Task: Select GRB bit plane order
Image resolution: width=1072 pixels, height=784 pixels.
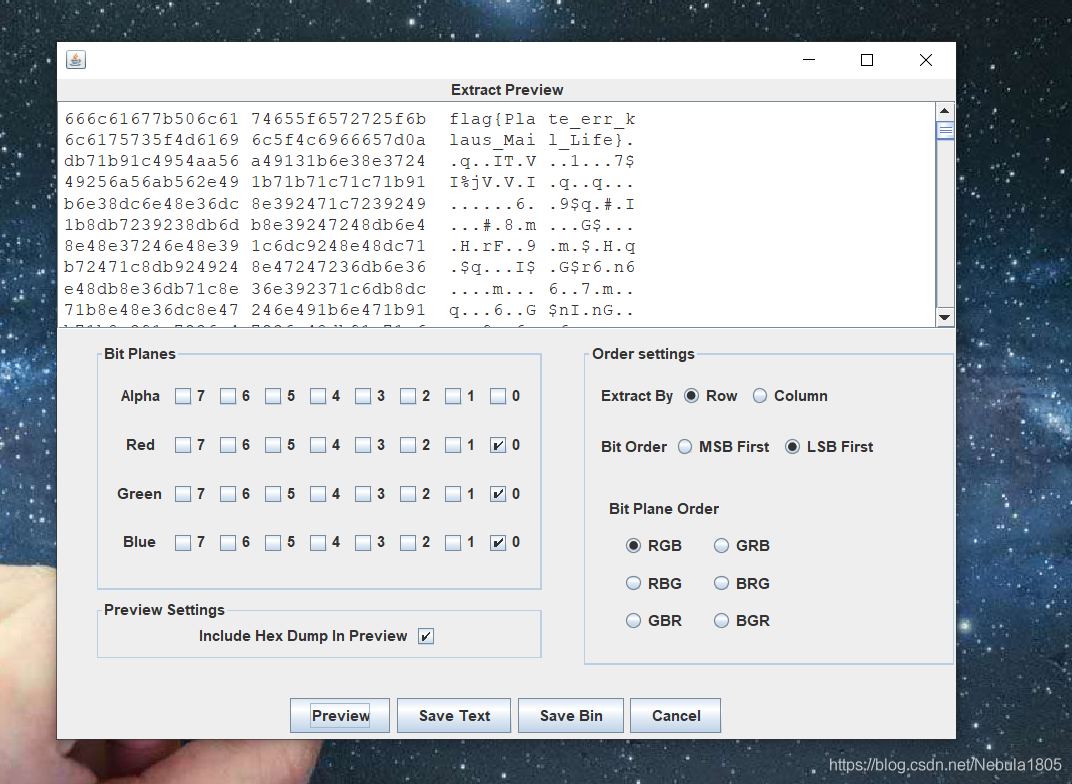Action: pyautogui.click(x=721, y=545)
